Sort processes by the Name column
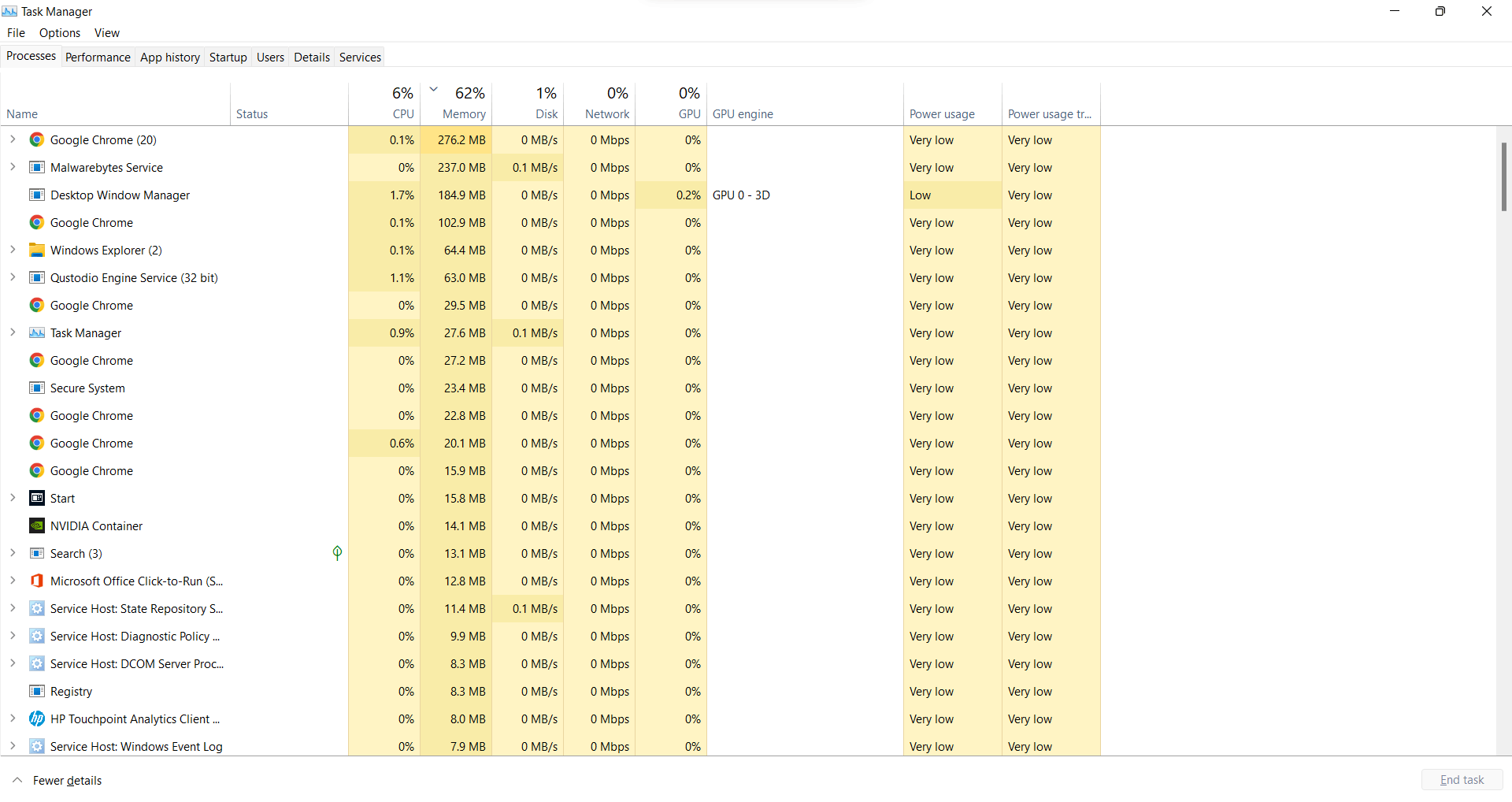 (x=116, y=104)
